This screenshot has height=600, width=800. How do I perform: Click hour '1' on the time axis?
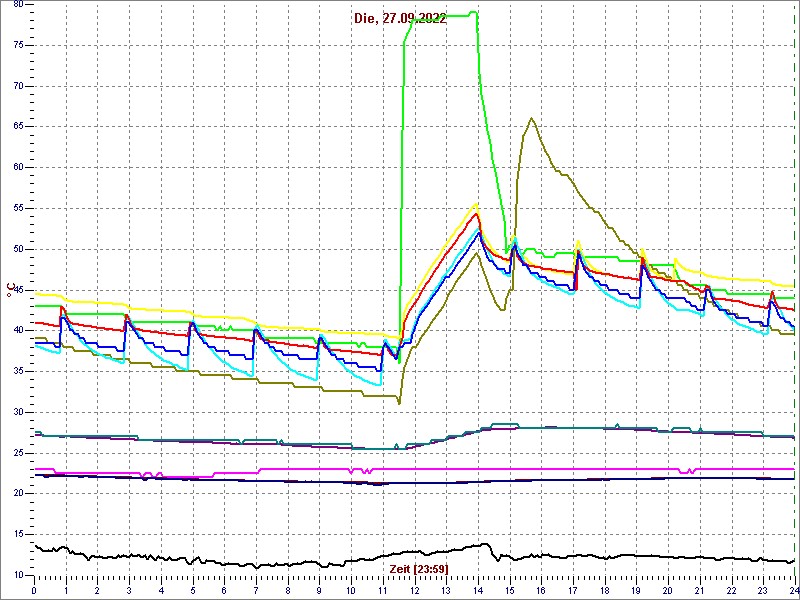(66, 591)
